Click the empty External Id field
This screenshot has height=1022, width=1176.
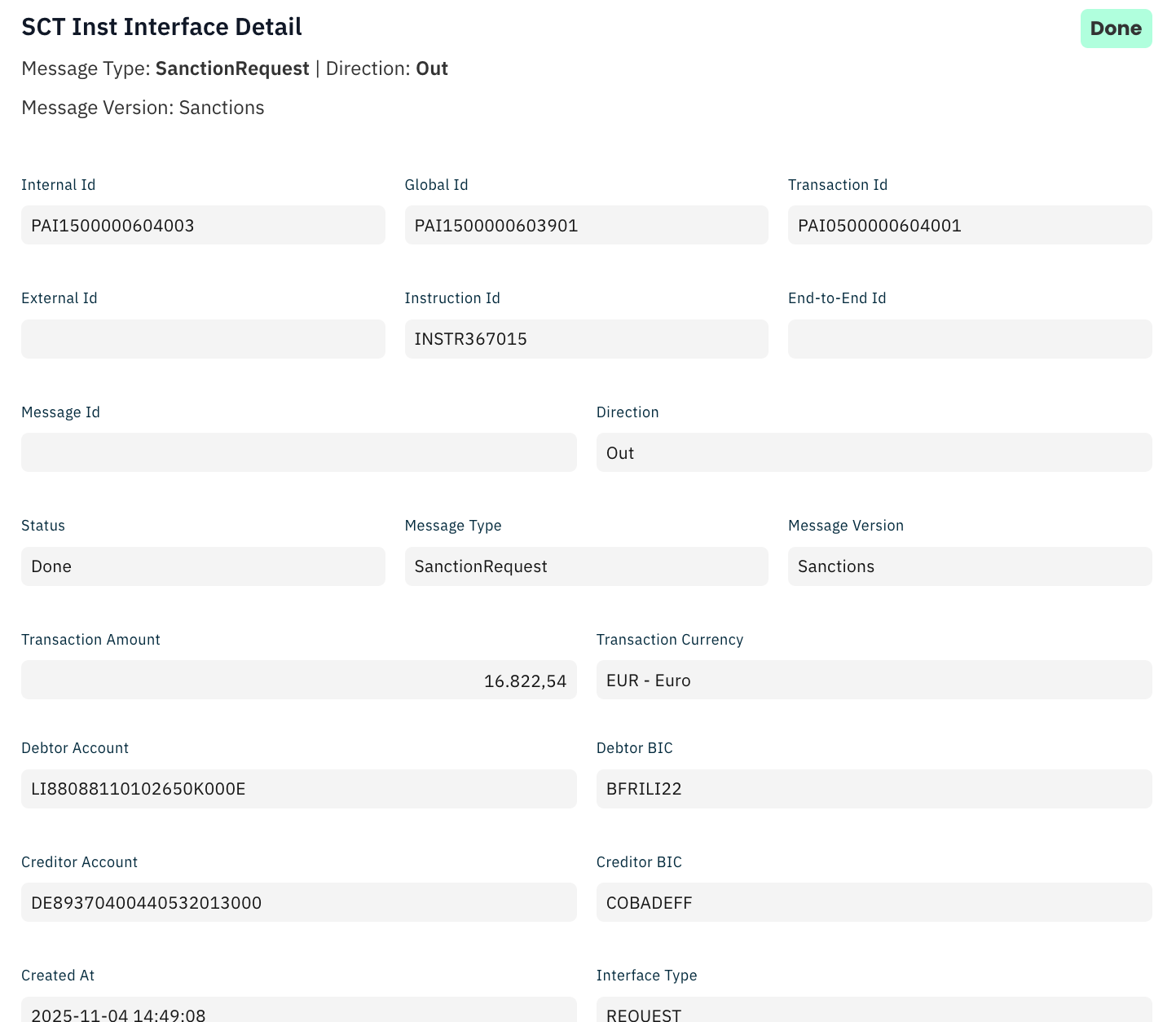tap(203, 339)
